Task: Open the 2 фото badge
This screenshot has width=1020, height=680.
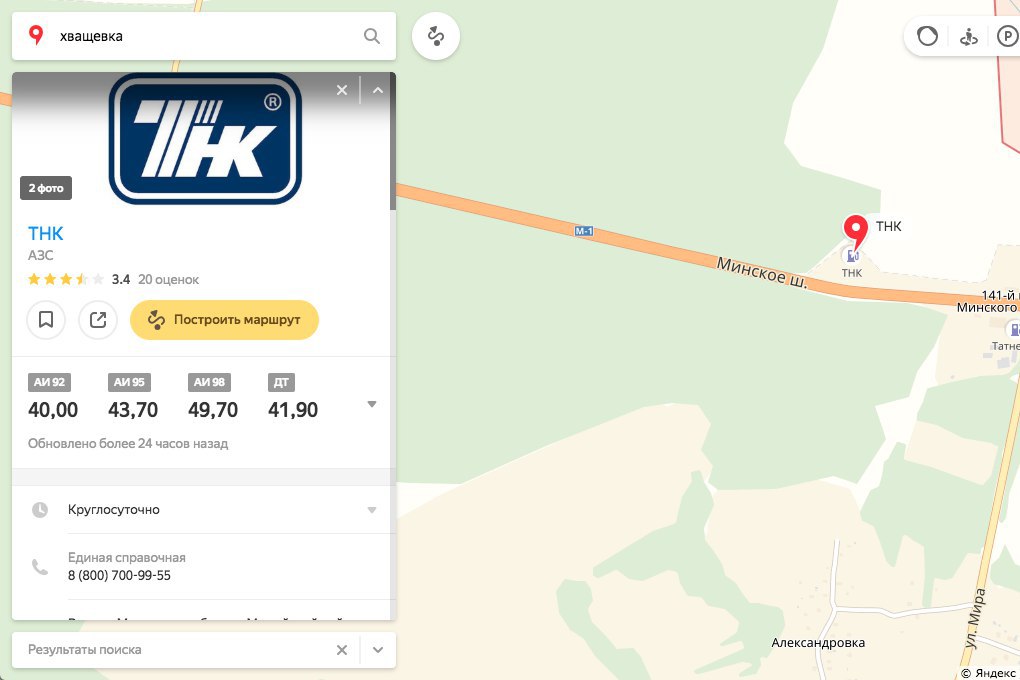Action: (x=46, y=188)
